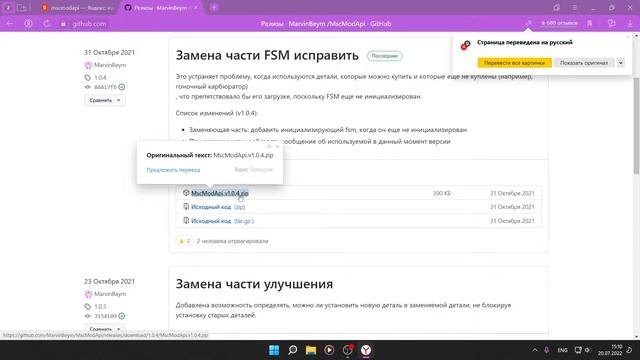Click the github.com address field
Image resolution: width=640 pixels, height=360 pixels.
click(89, 24)
